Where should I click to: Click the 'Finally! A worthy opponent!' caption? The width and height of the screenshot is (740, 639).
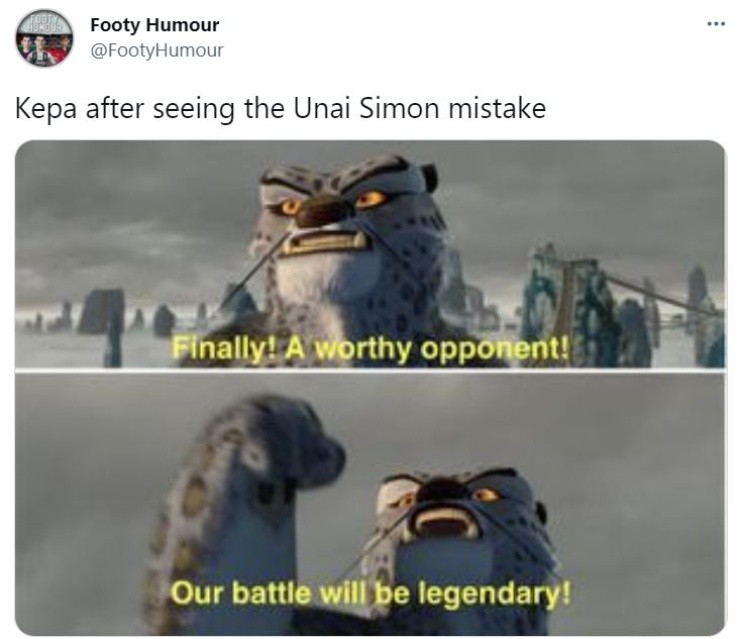[370, 350]
